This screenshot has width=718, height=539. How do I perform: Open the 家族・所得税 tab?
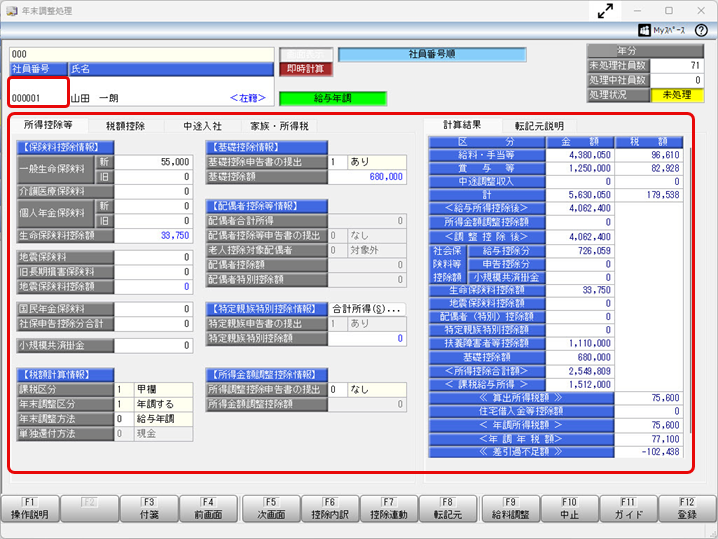[x=279, y=126]
